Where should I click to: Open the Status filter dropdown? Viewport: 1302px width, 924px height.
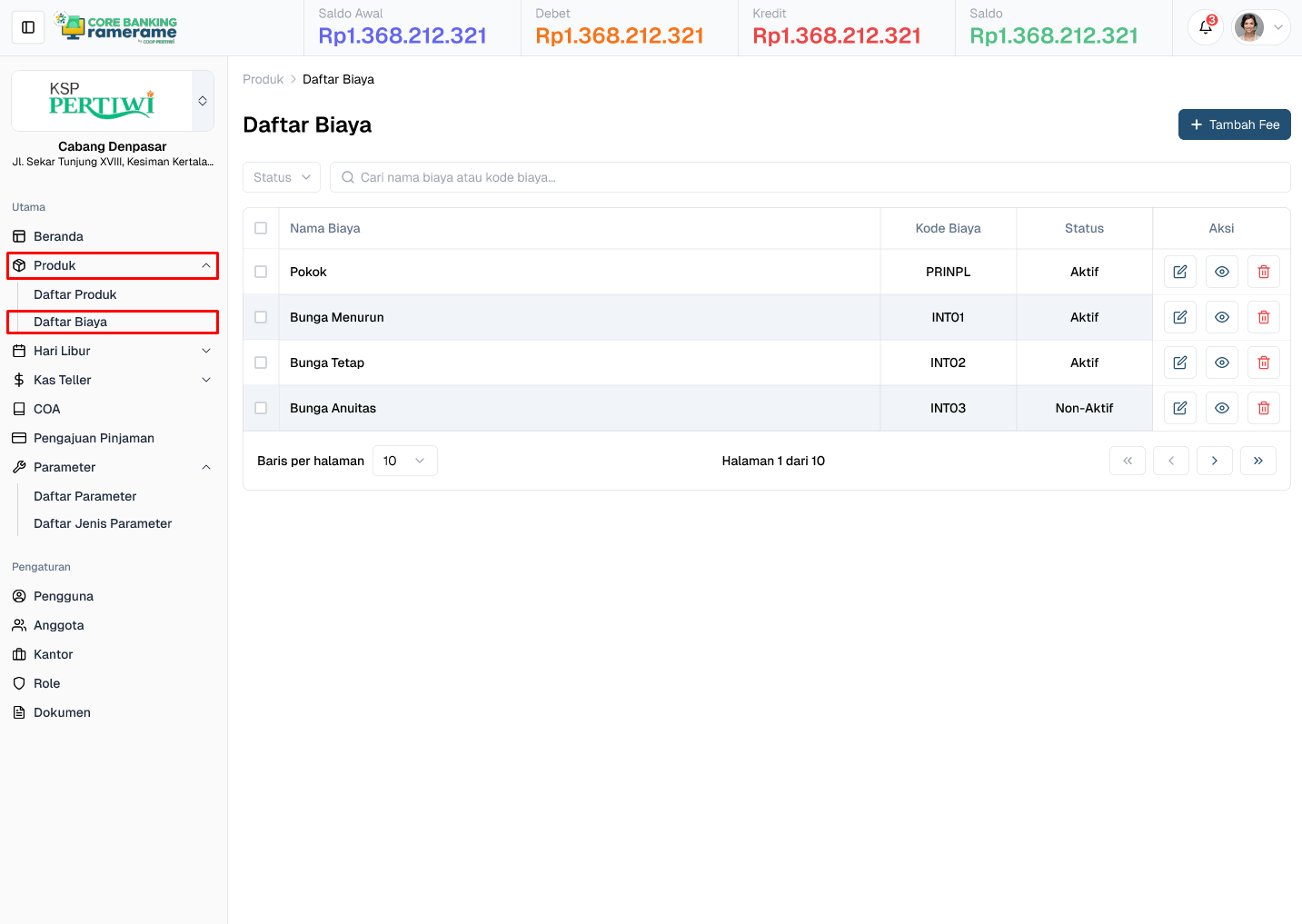(281, 177)
